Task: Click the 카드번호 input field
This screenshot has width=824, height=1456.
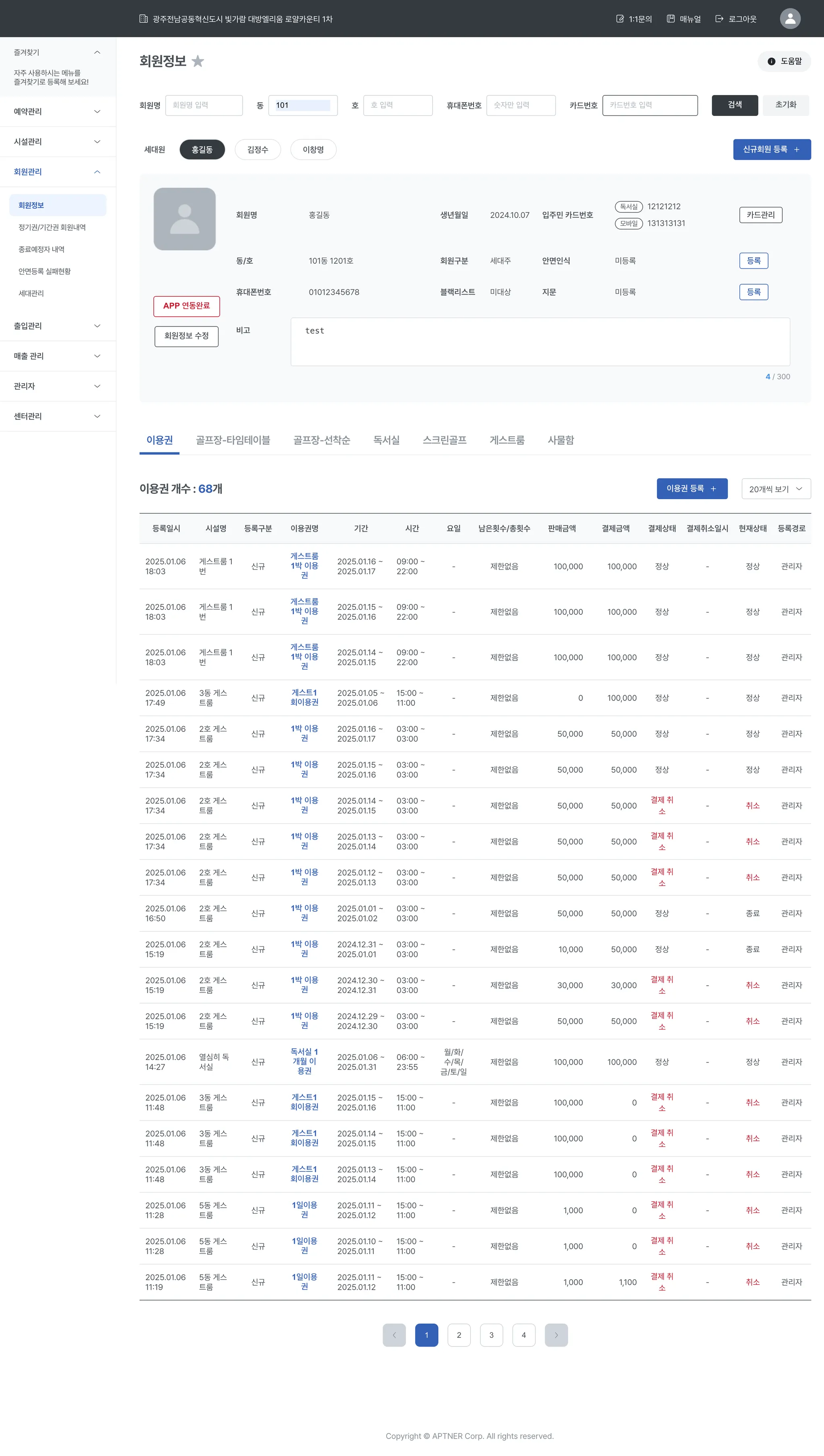Action: tap(650, 105)
